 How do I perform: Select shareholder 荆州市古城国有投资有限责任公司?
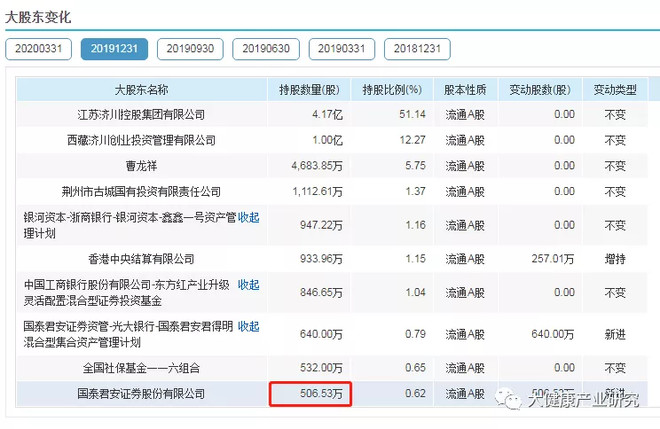click(x=141, y=192)
